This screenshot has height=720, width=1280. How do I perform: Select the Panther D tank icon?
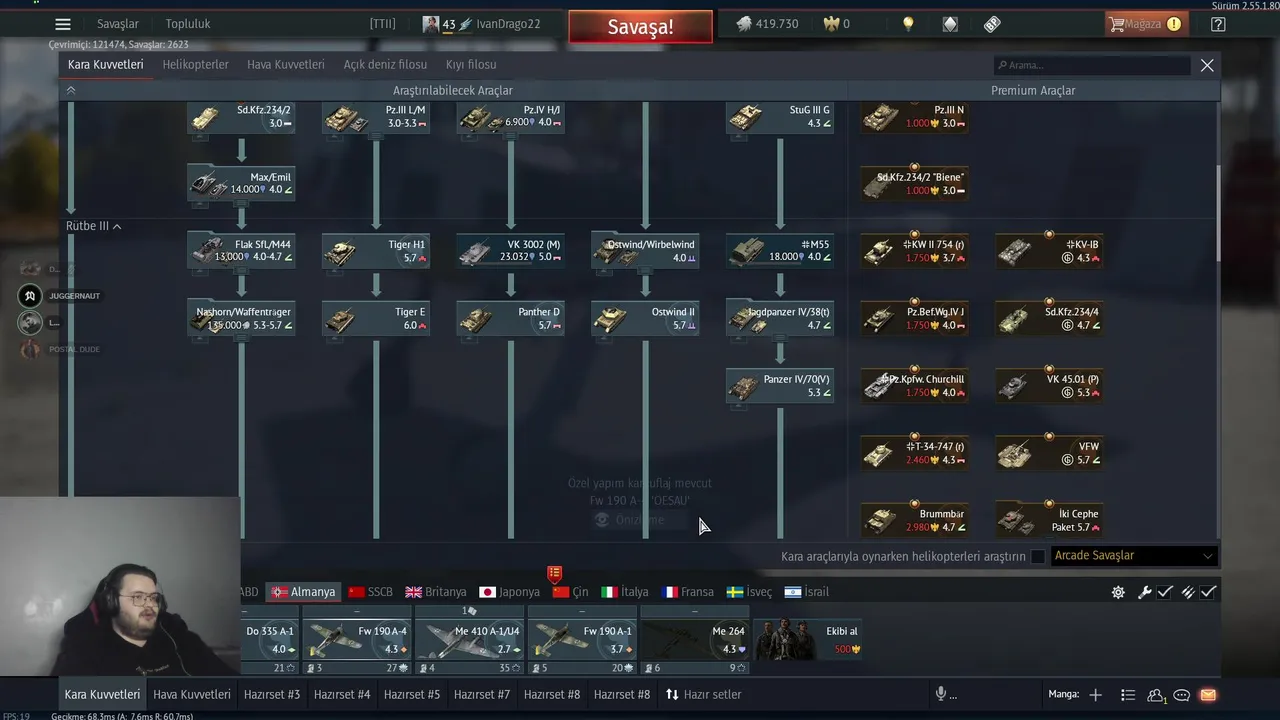point(476,320)
